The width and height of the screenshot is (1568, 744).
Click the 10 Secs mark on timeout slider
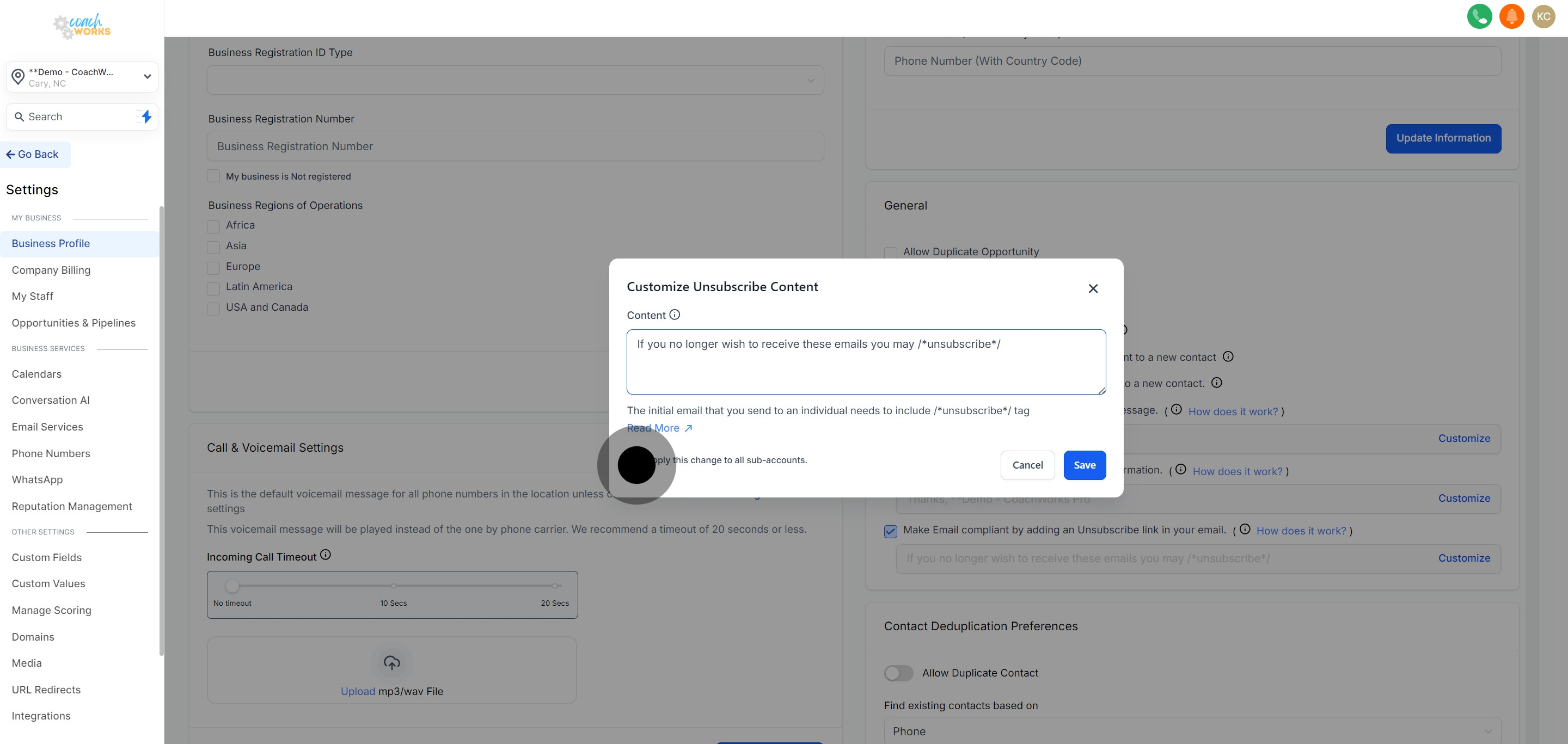click(x=394, y=586)
